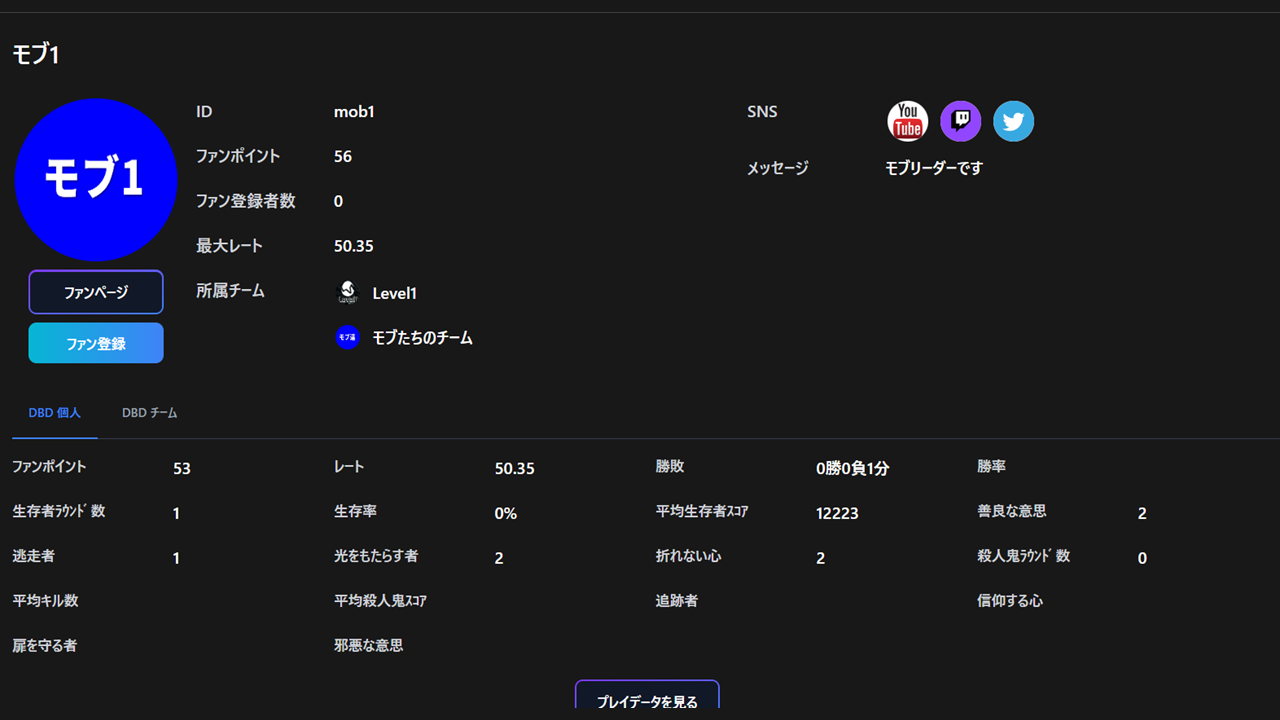Click the ファンポイント value 56
This screenshot has height=720, width=1280.
pyautogui.click(x=340, y=156)
